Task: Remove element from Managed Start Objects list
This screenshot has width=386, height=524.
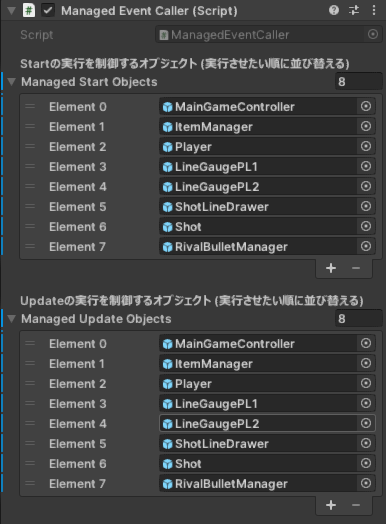Action: pos(356,268)
